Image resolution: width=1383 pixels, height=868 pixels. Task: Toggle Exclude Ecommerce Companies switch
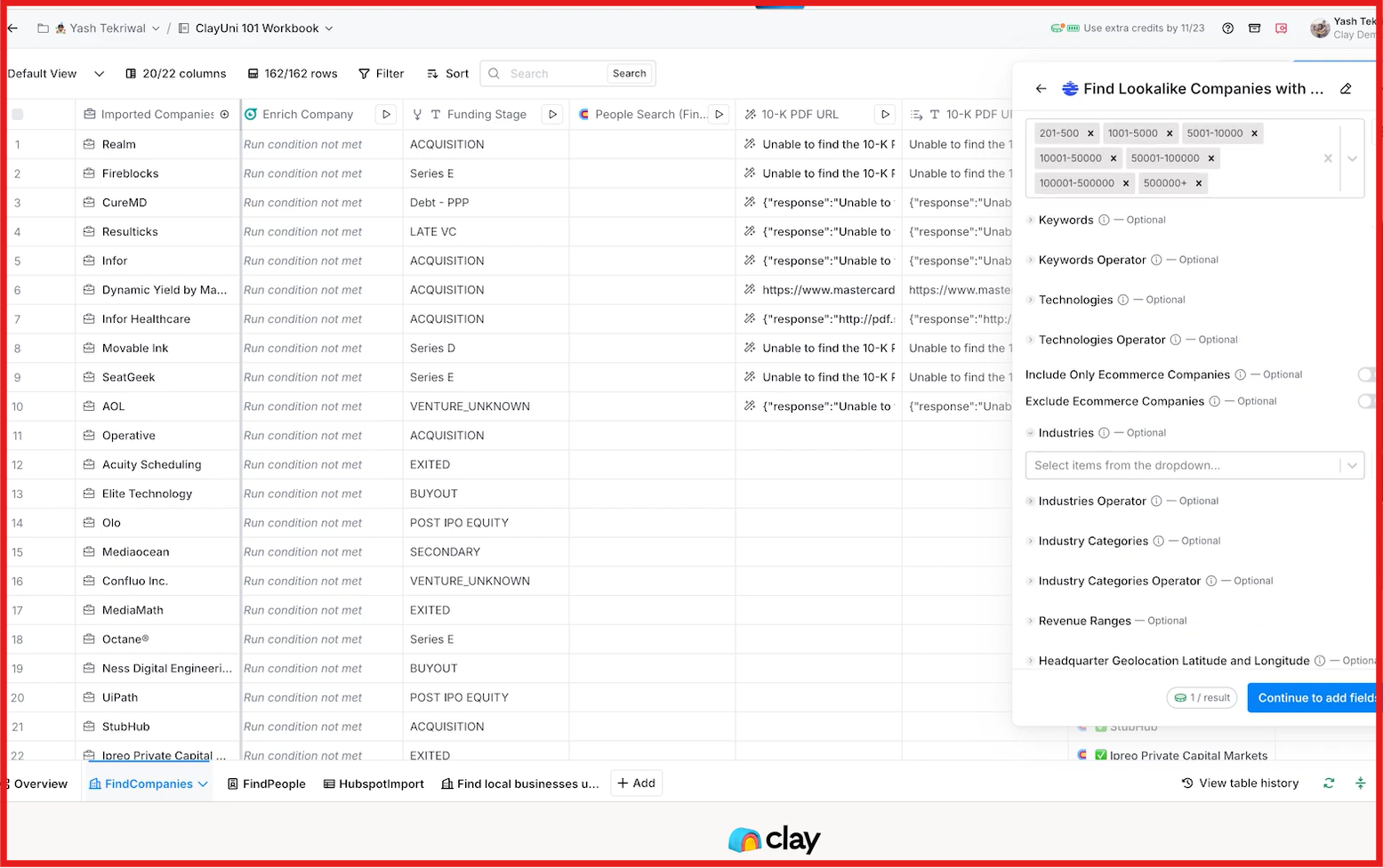tap(1368, 401)
